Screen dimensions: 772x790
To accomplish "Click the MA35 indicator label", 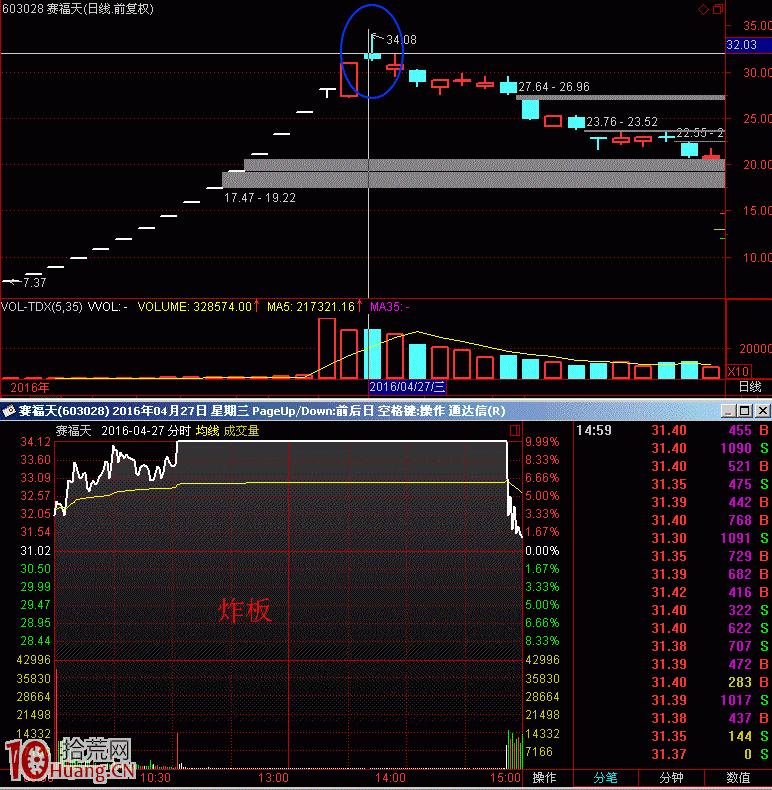I will click(389, 306).
